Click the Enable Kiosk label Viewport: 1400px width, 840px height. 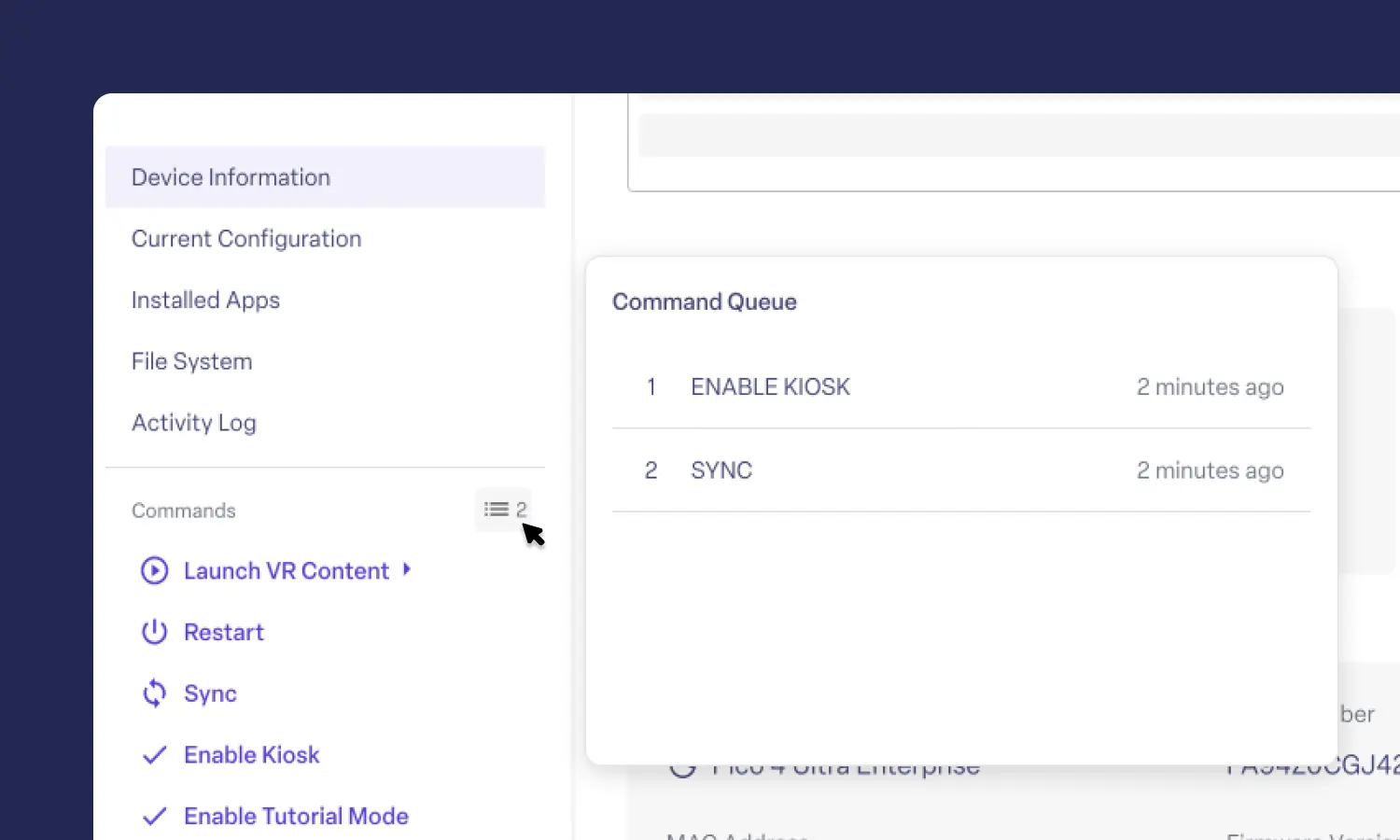point(251,755)
